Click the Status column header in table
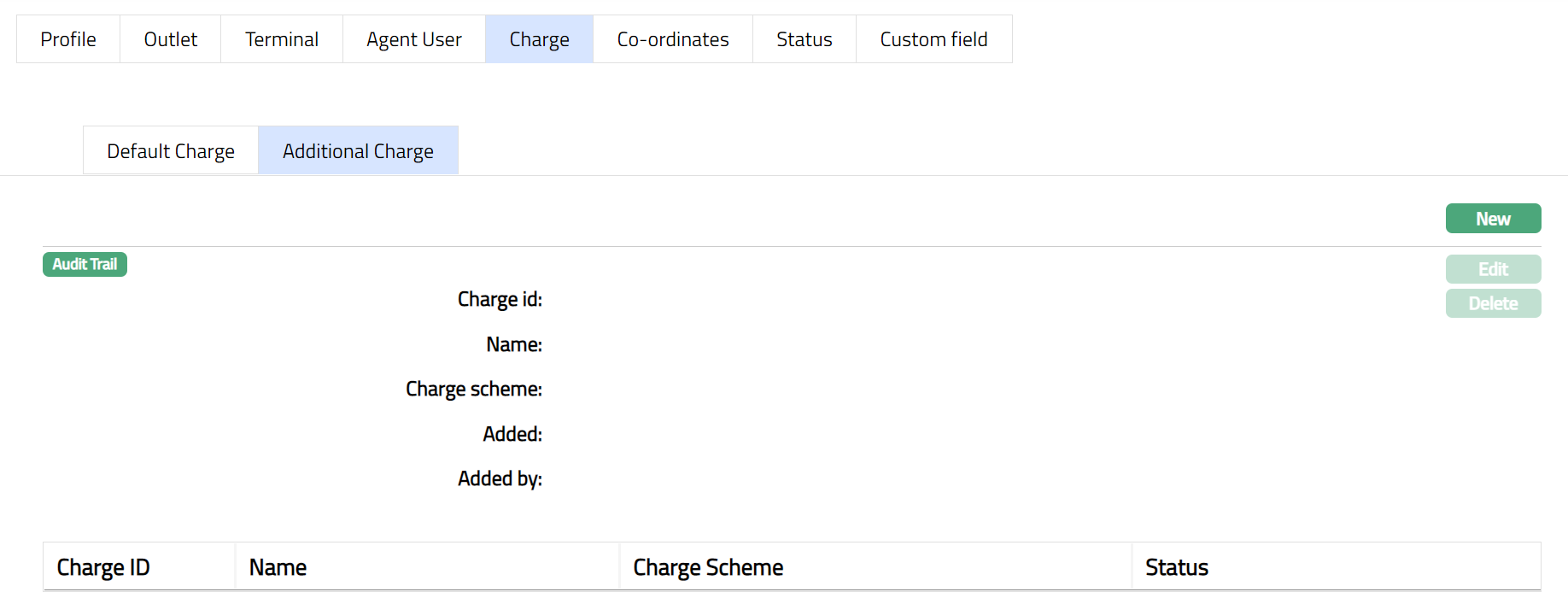 click(x=1176, y=567)
